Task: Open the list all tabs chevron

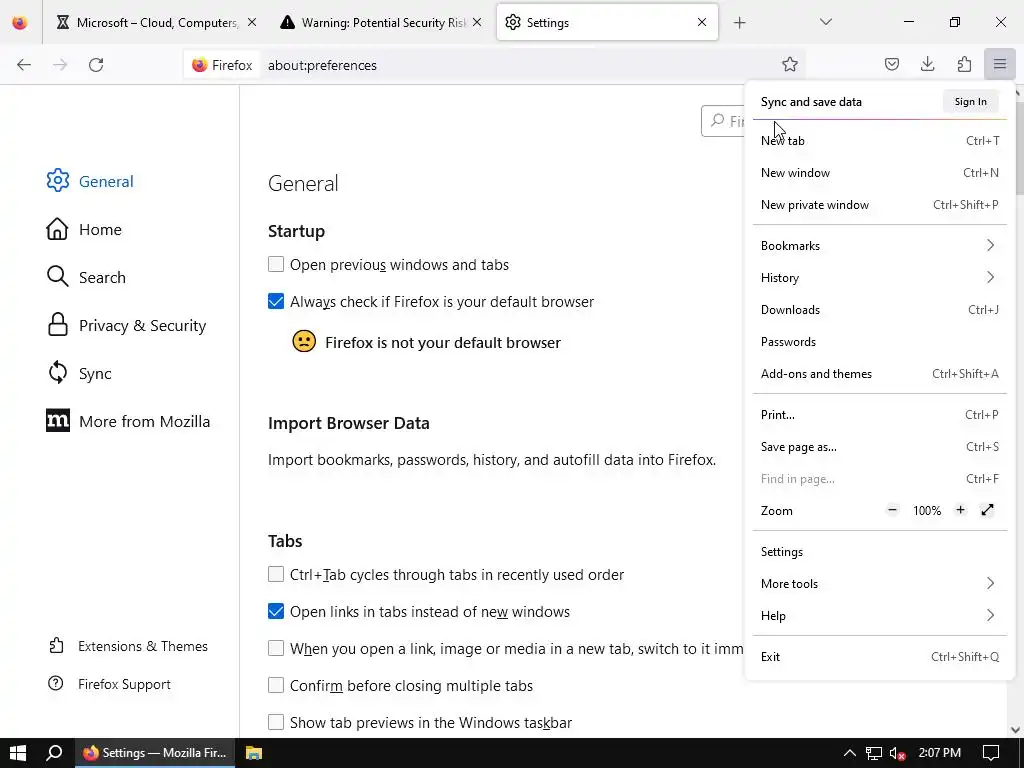Action: [x=825, y=22]
